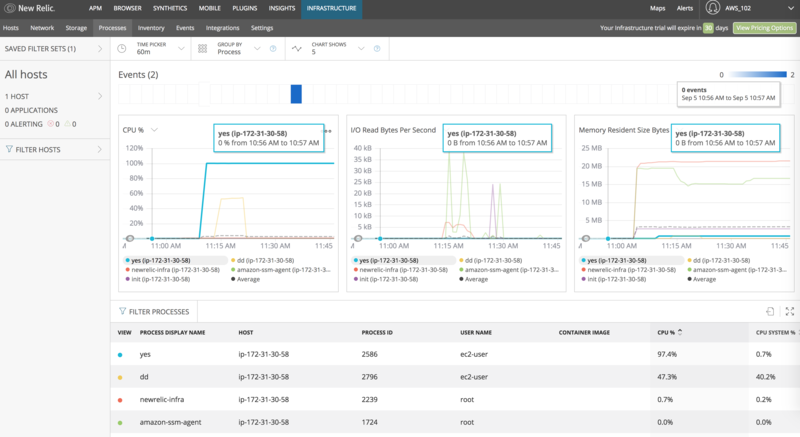Sort by User Name column header
Image resolution: width=800 pixels, height=437 pixels.
coord(476,332)
